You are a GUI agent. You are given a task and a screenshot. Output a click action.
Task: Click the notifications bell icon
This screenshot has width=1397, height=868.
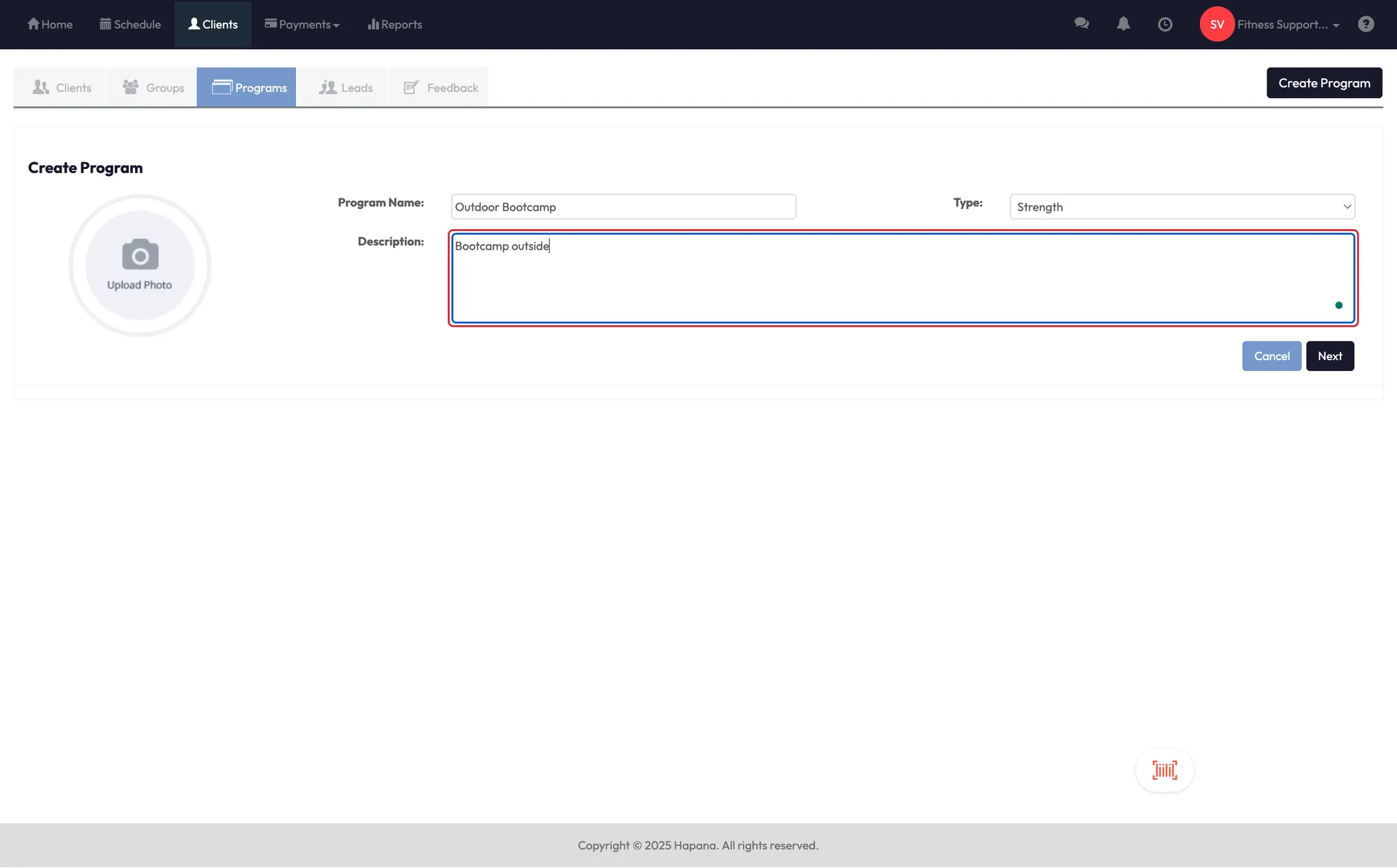click(x=1123, y=24)
